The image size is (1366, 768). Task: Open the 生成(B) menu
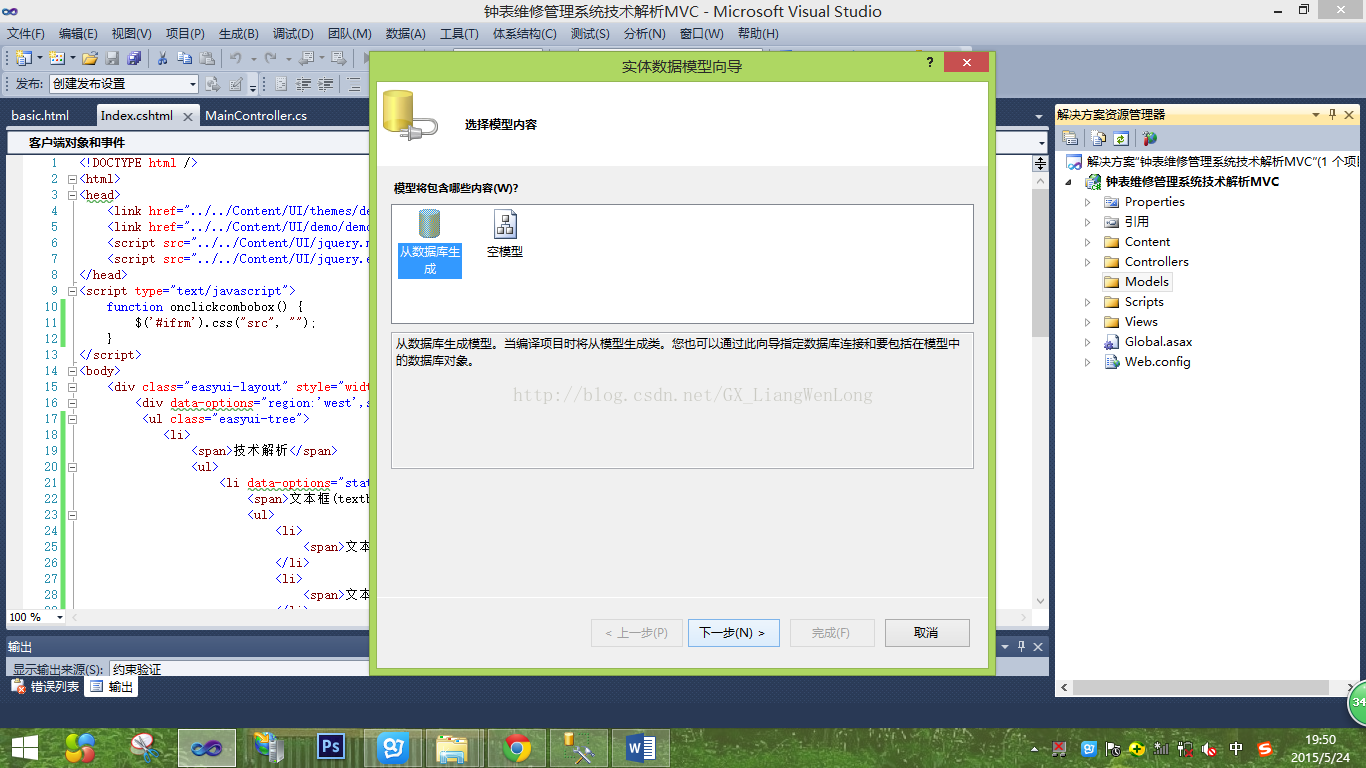click(x=238, y=33)
